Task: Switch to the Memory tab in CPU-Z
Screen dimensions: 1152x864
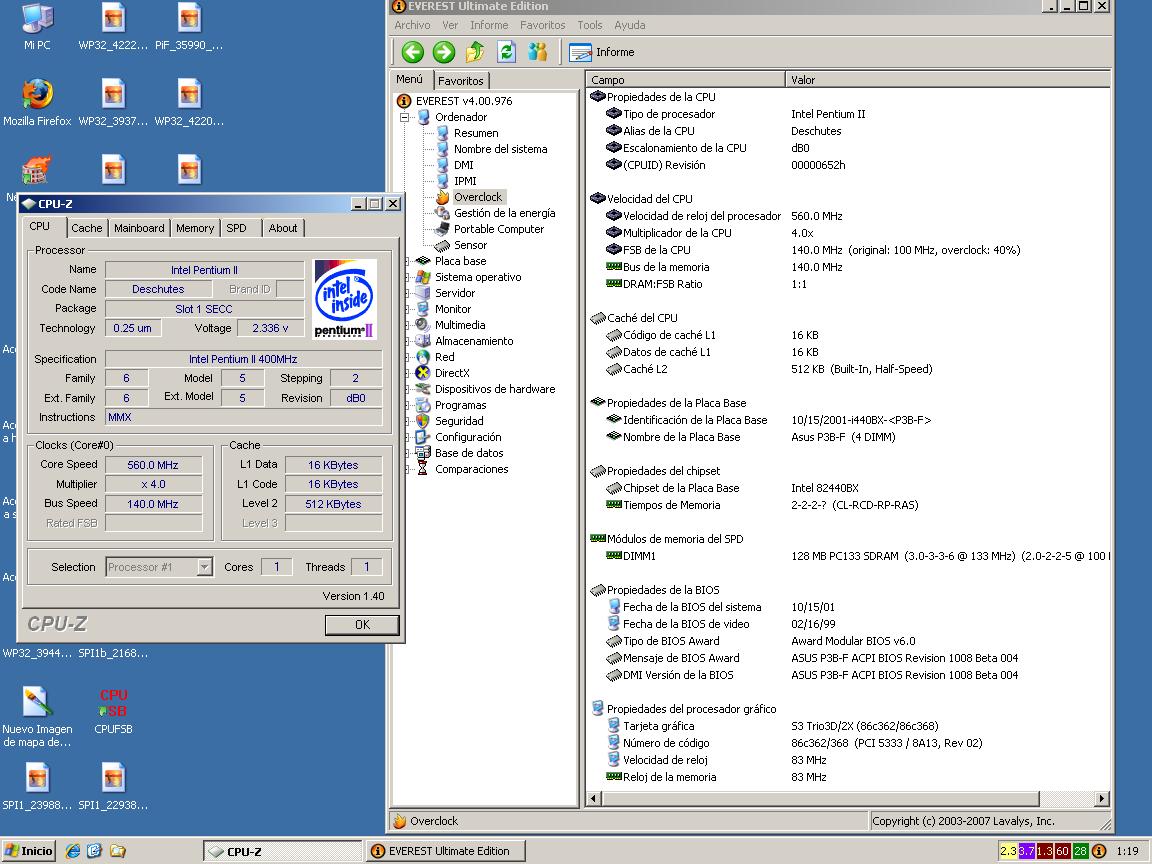Action: pyautogui.click(x=195, y=228)
